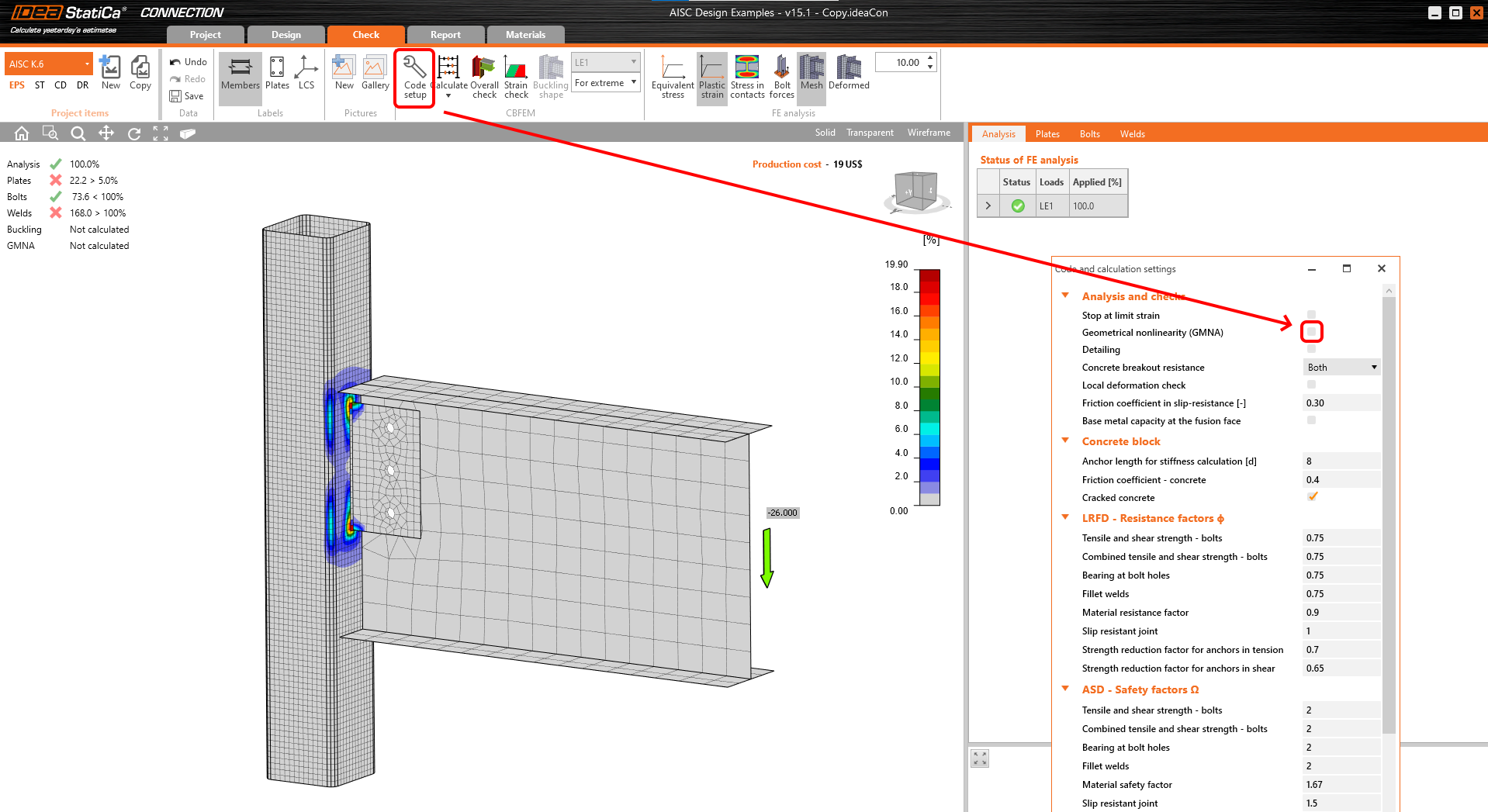Run the Overall check

484,77
